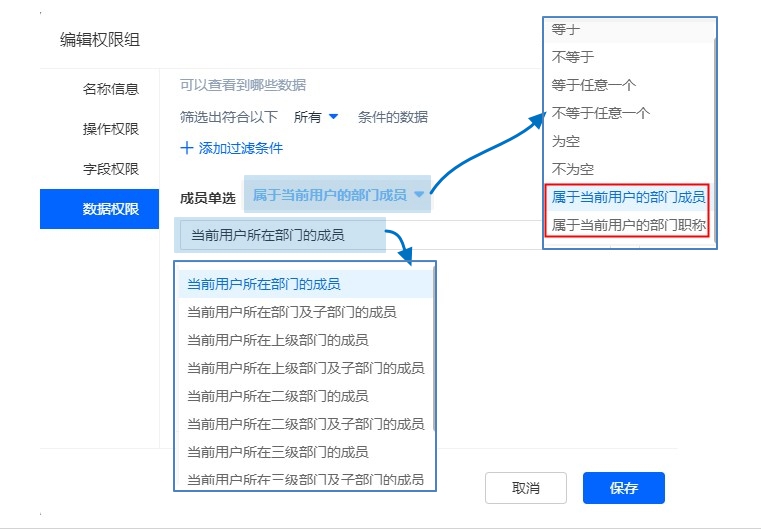
Task: Choose 不等于 in the operator list
Action: [x=573, y=57]
